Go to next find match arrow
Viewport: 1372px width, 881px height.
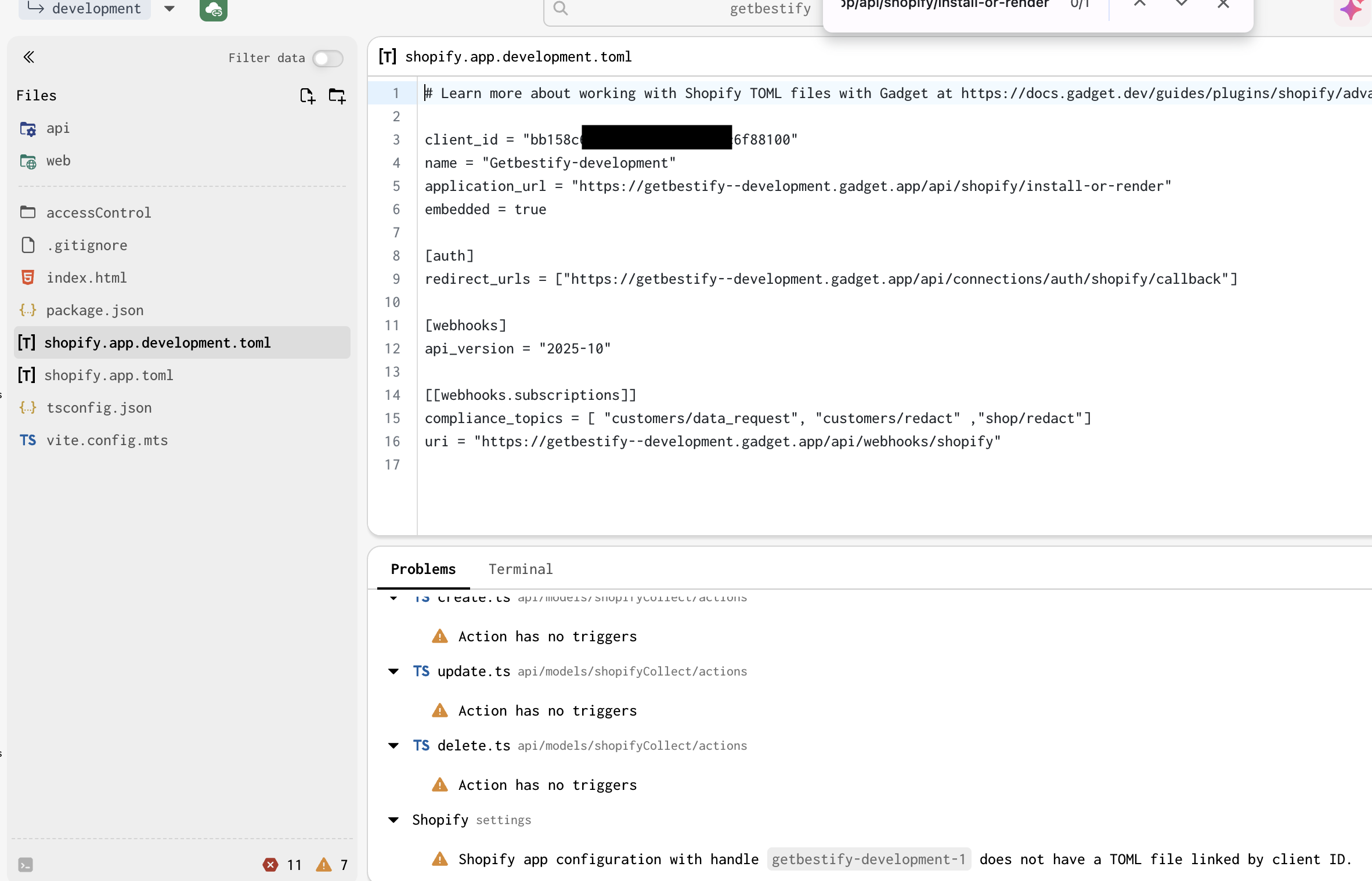[x=1182, y=5]
